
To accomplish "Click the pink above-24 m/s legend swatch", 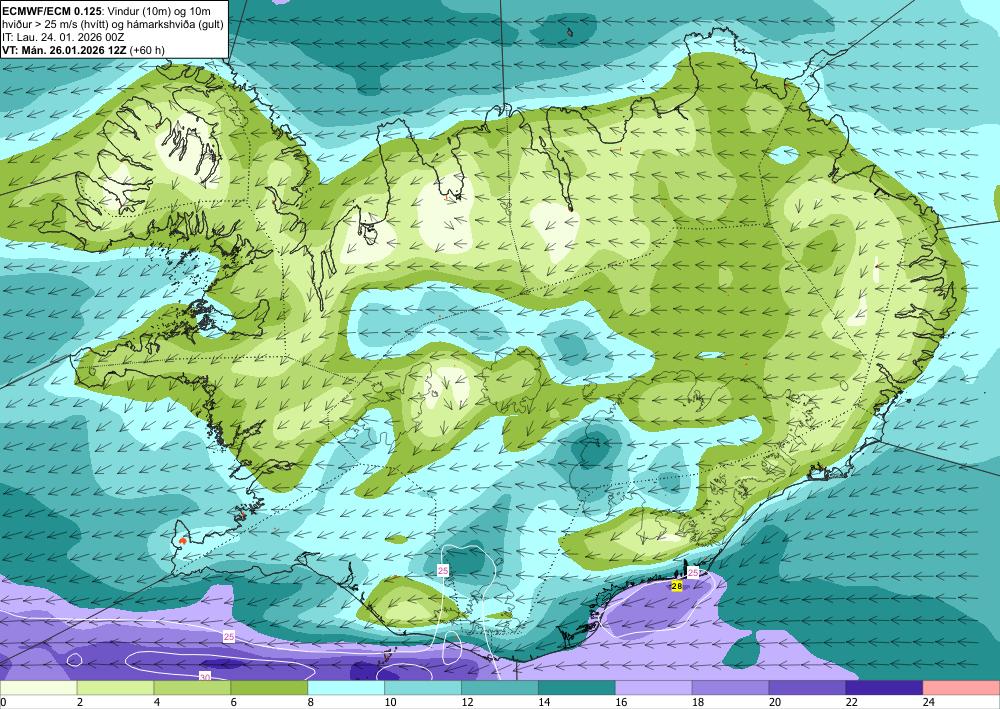I will (x=962, y=688).
